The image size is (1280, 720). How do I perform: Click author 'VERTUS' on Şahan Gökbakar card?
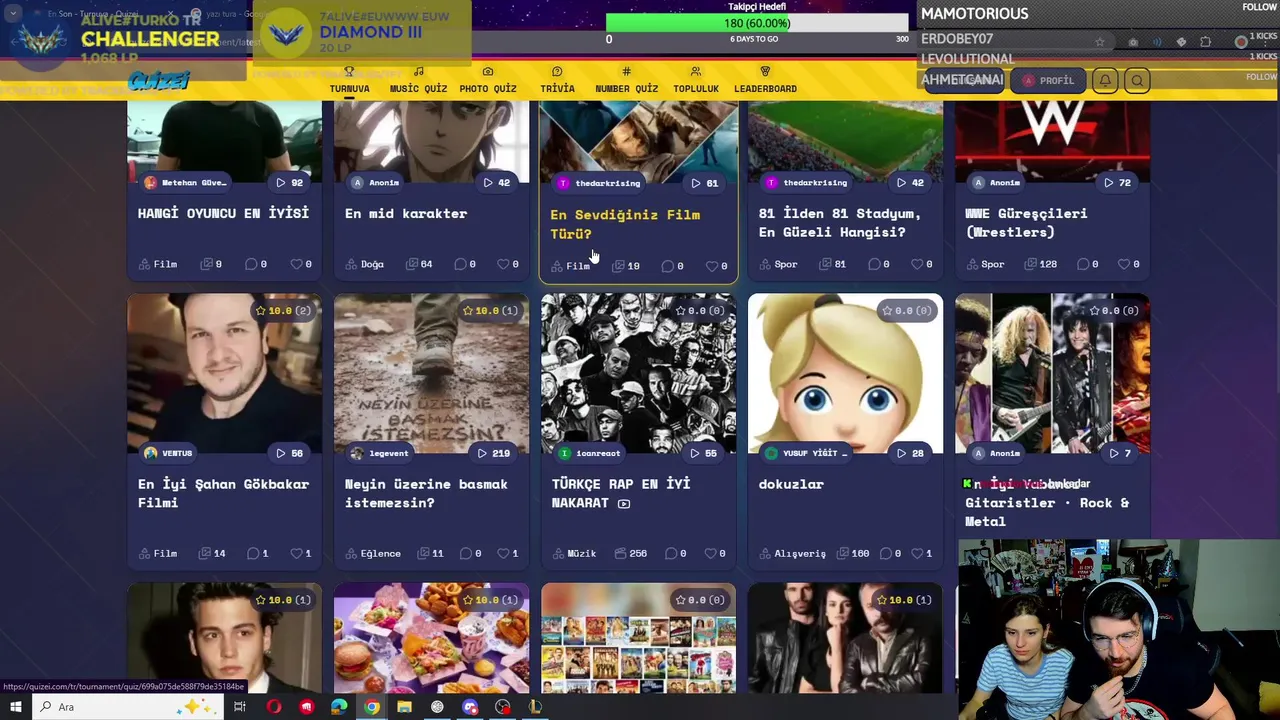coord(177,453)
